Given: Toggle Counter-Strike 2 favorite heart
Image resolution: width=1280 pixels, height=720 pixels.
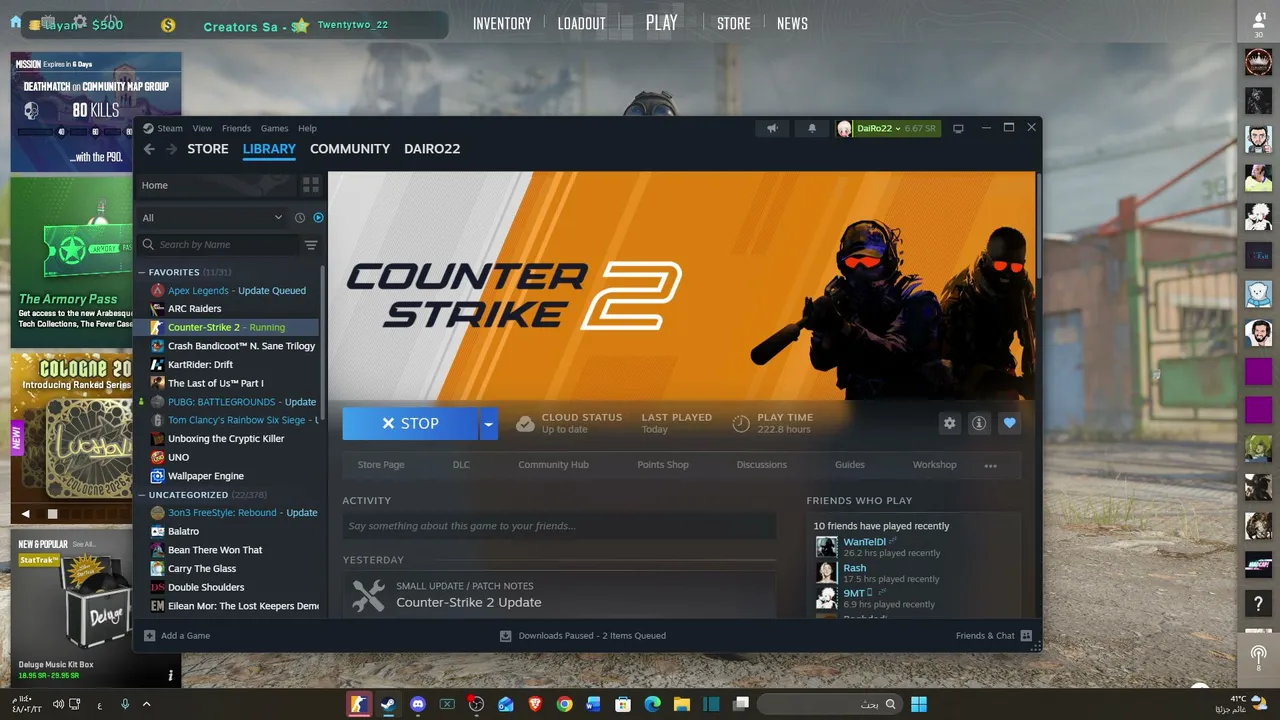Looking at the screenshot, I should tap(1009, 423).
